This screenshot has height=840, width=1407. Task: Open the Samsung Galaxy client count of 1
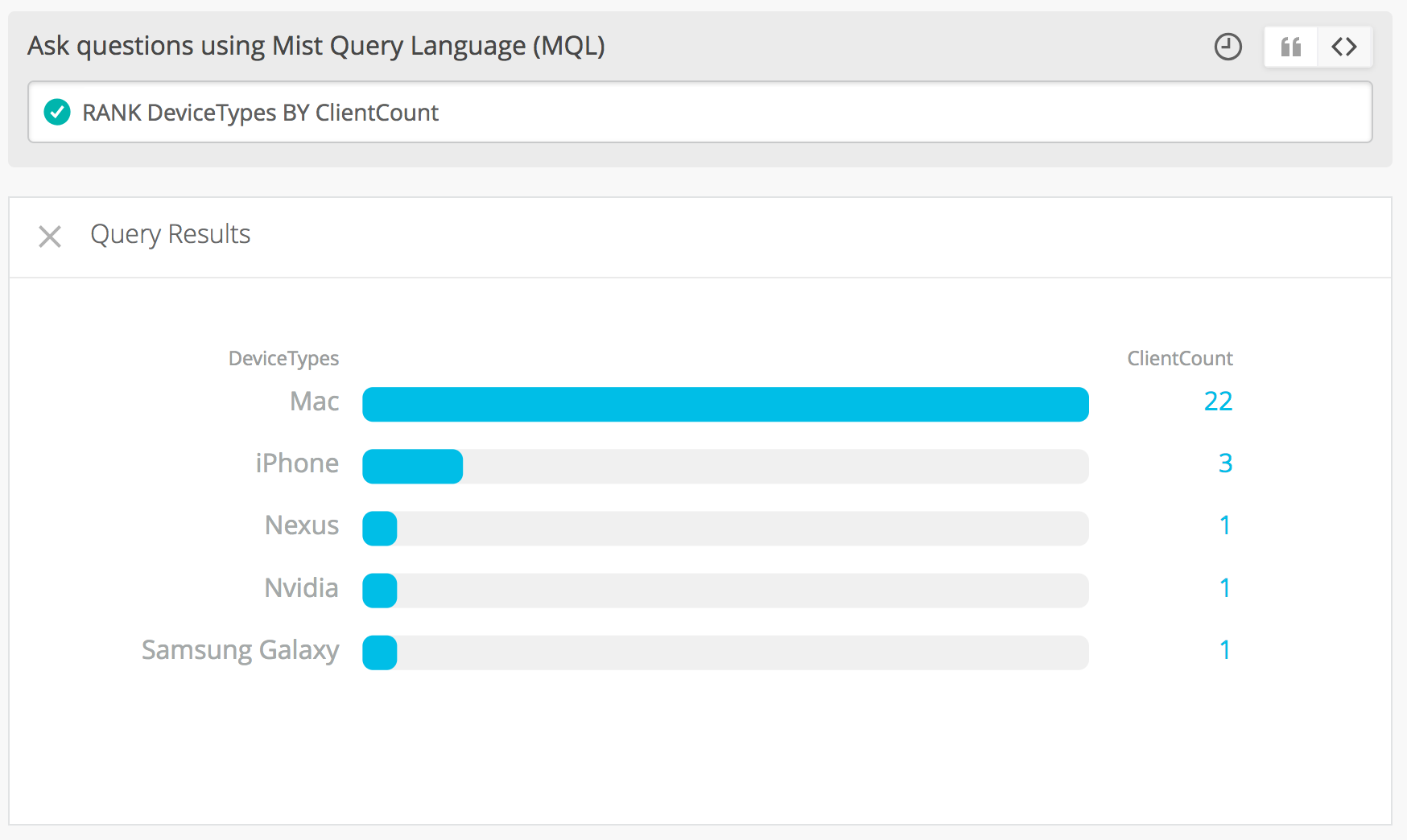click(x=1225, y=650)
